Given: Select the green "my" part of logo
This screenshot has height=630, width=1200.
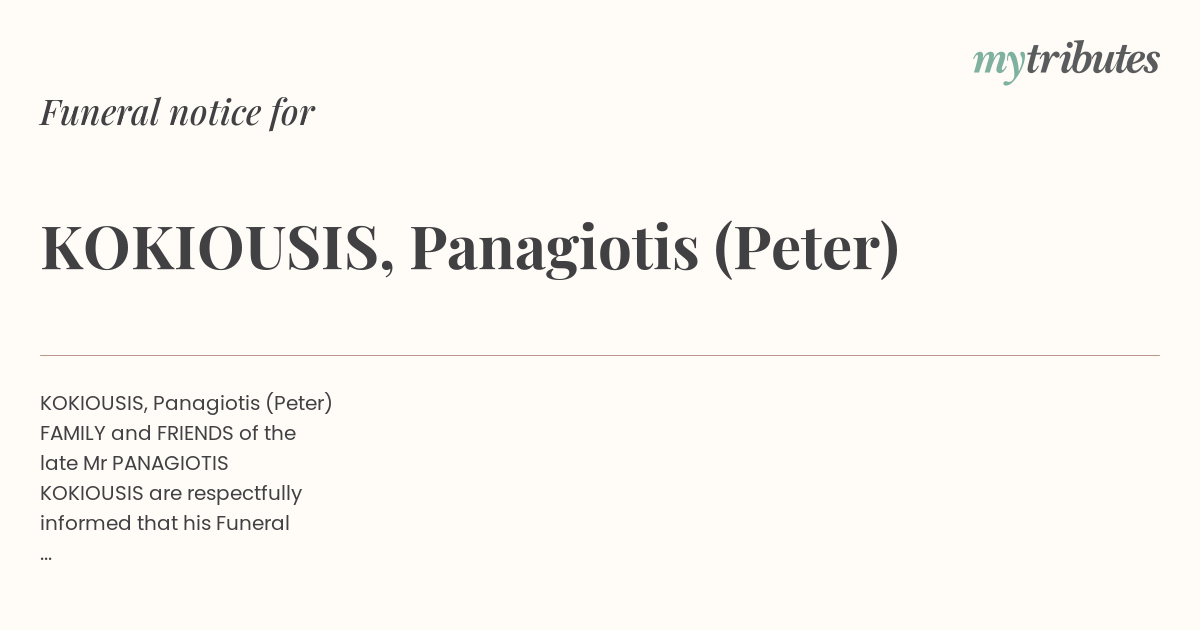Looking at the screenshot, I should 998,66.
